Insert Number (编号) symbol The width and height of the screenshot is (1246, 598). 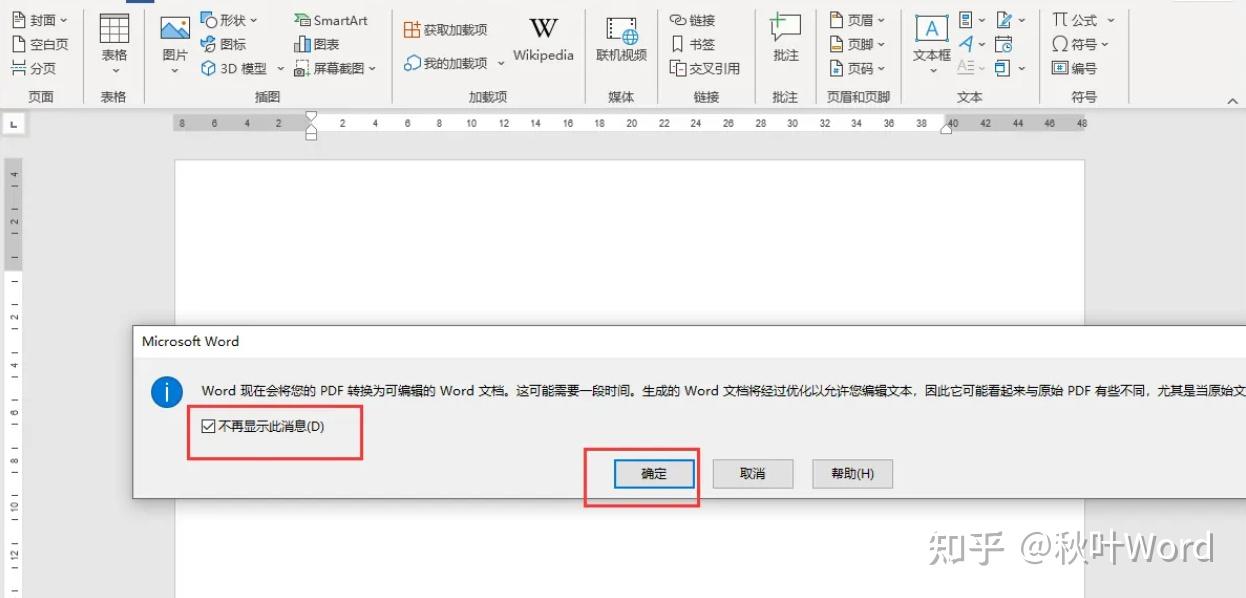tap(1075, 68)
